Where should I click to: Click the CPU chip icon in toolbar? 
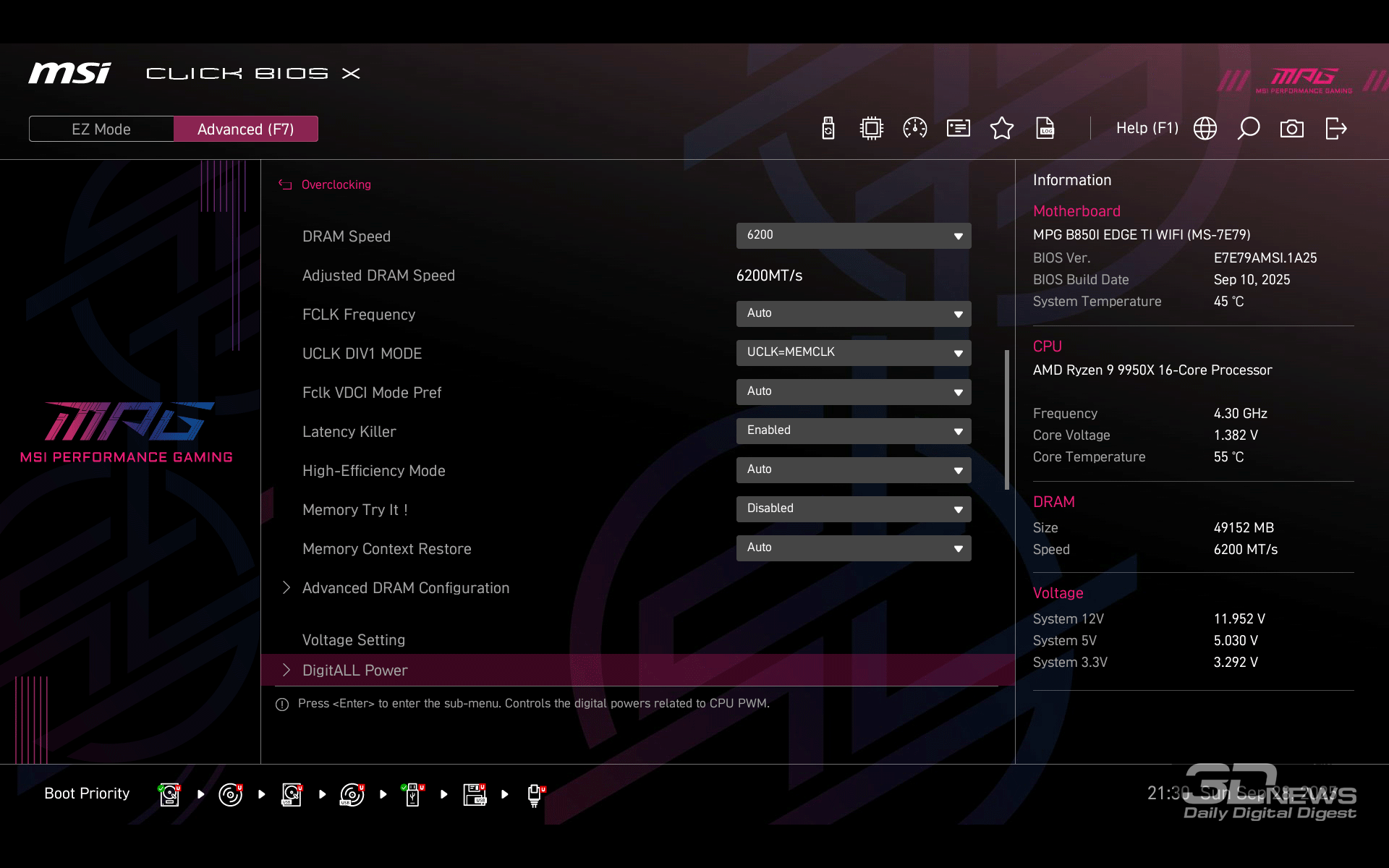pos(872,129)
